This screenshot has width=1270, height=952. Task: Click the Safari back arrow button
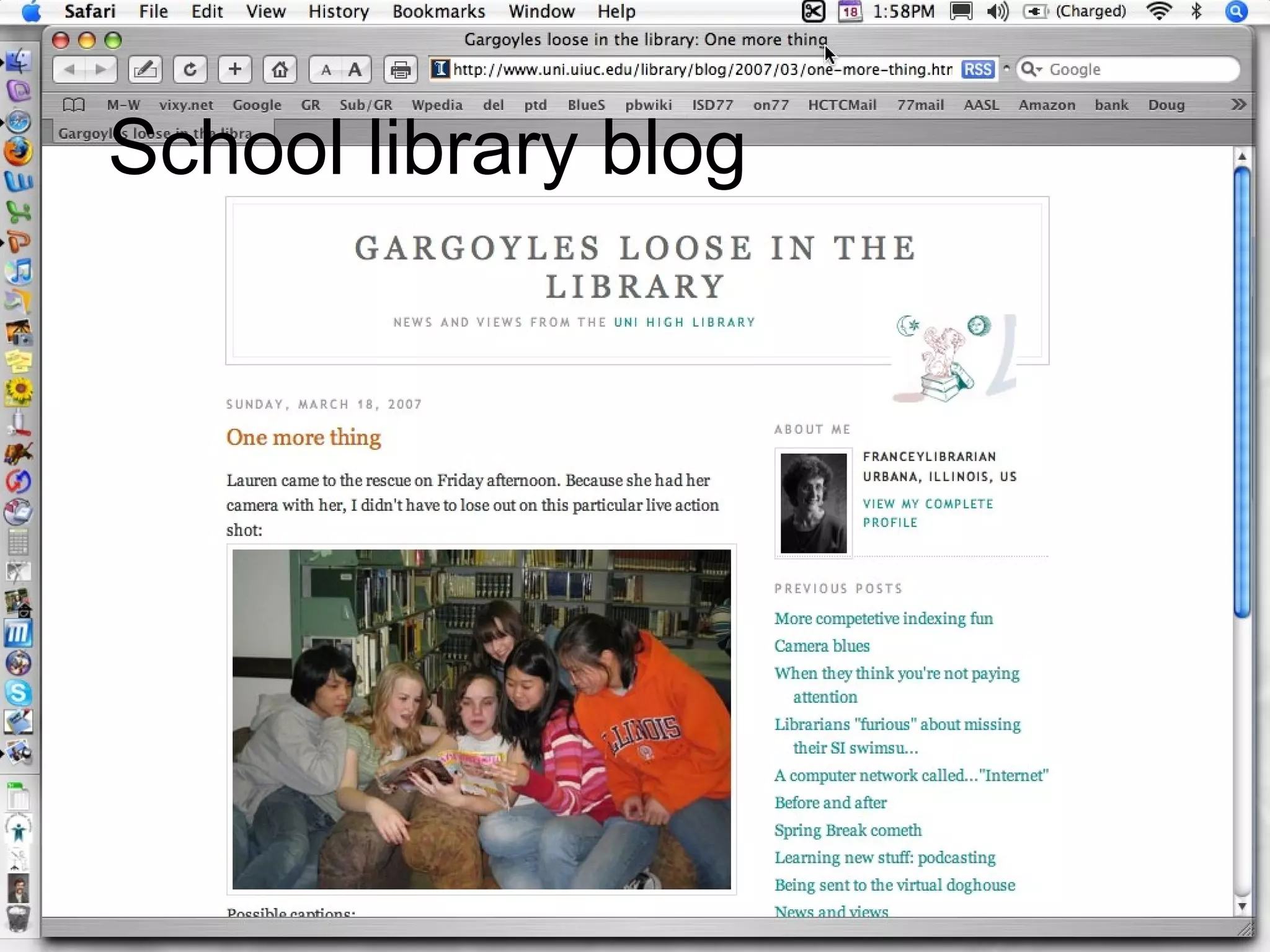pyautogui.click(x=69, y=69)
